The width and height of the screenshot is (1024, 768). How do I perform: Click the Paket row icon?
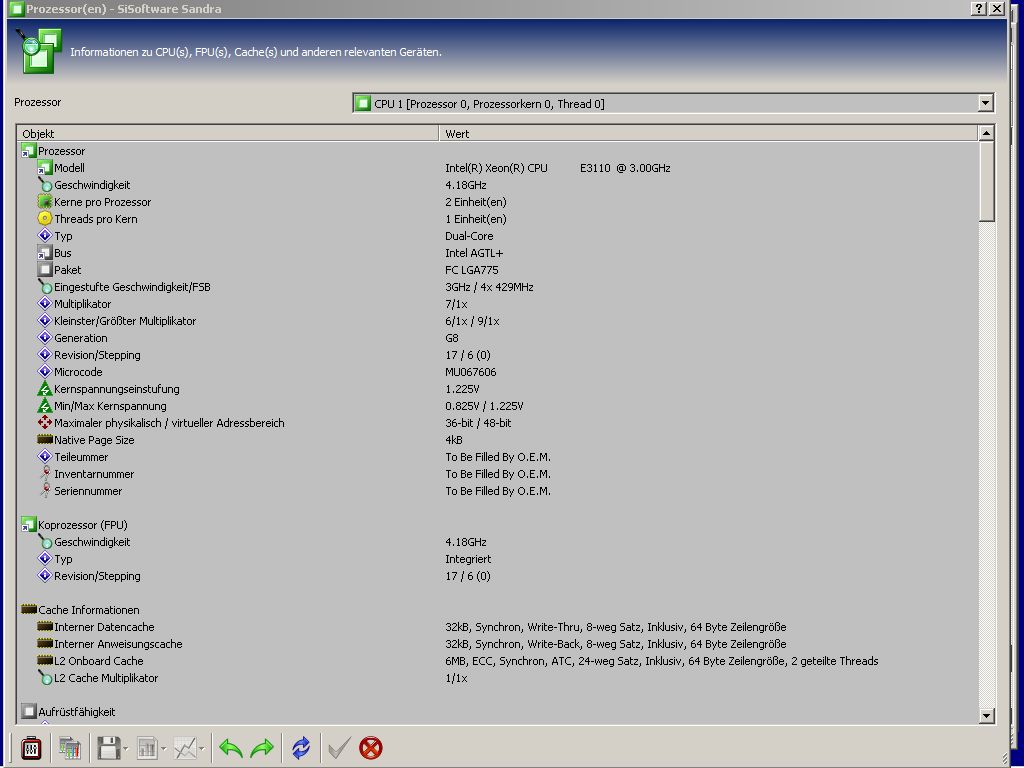pyautogui.click(x=44, y=270)
